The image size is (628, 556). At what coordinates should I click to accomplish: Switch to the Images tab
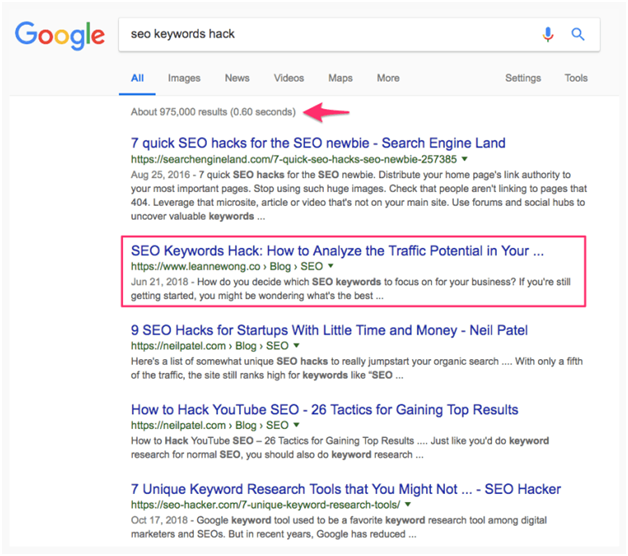(184, 78)
